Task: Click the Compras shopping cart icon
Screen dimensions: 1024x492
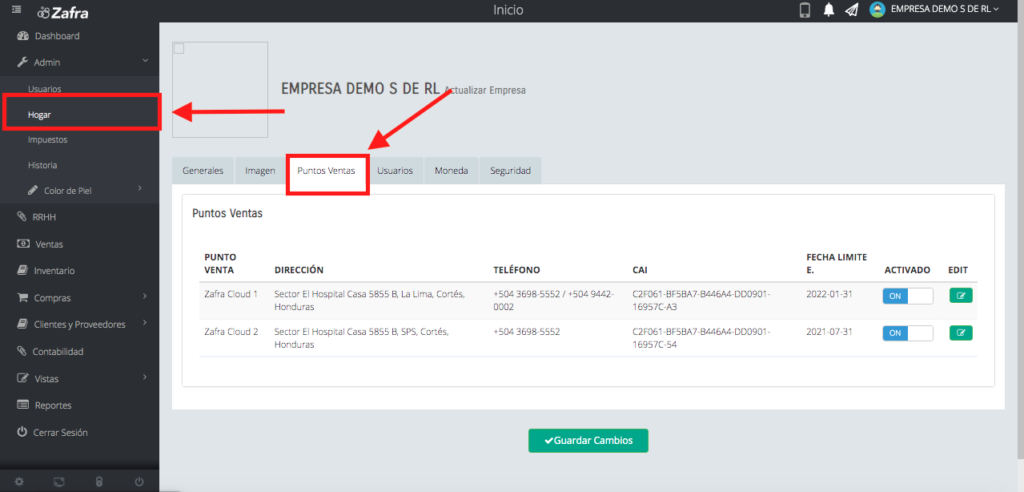Action: point(23,297)
